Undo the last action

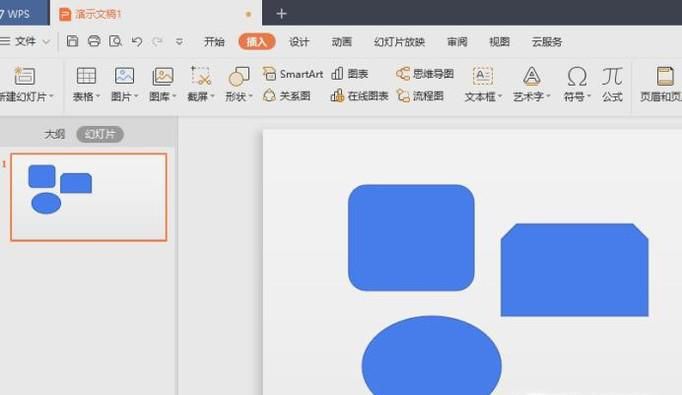tap(137, 41)
